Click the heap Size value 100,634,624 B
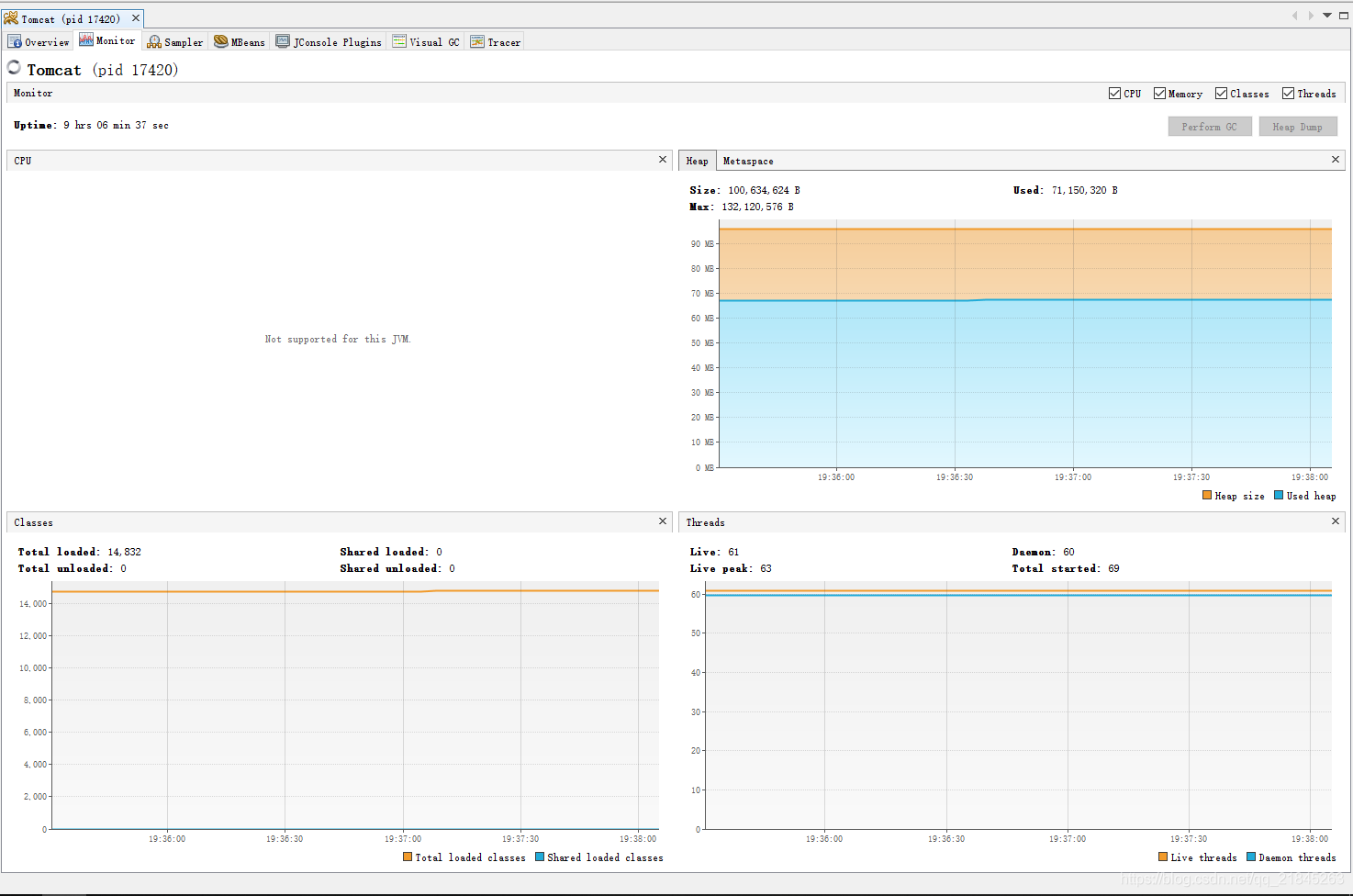The height and width of the screenshot is (896, 1353). point(764,190)
